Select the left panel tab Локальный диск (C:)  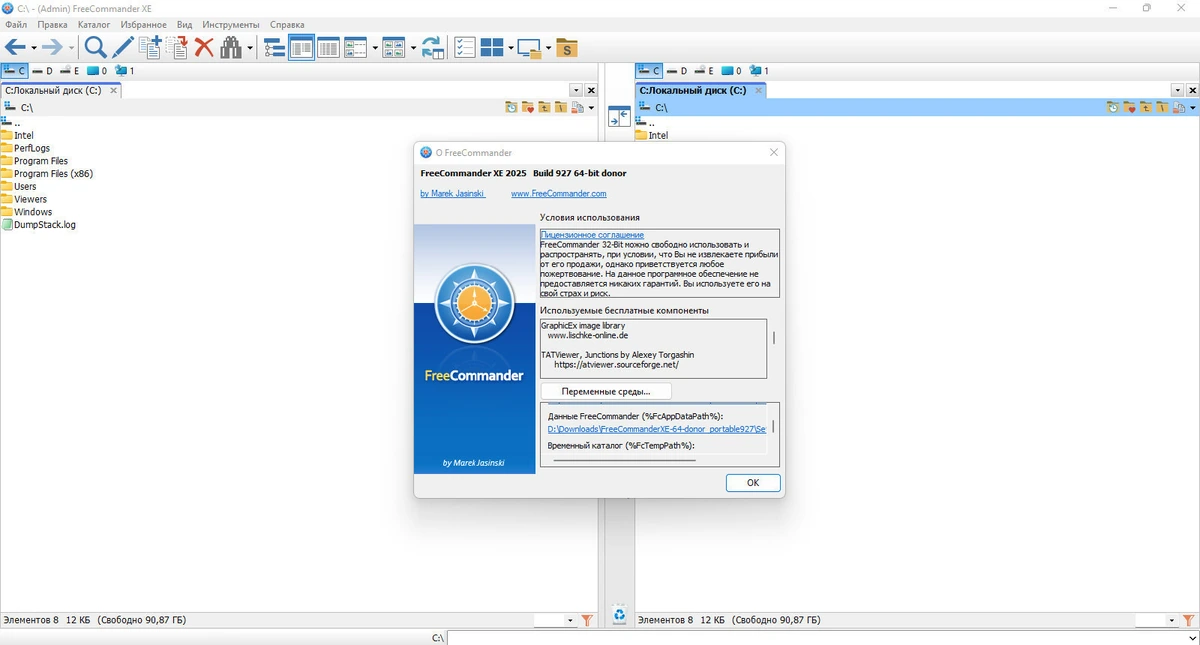pos(54,90)
